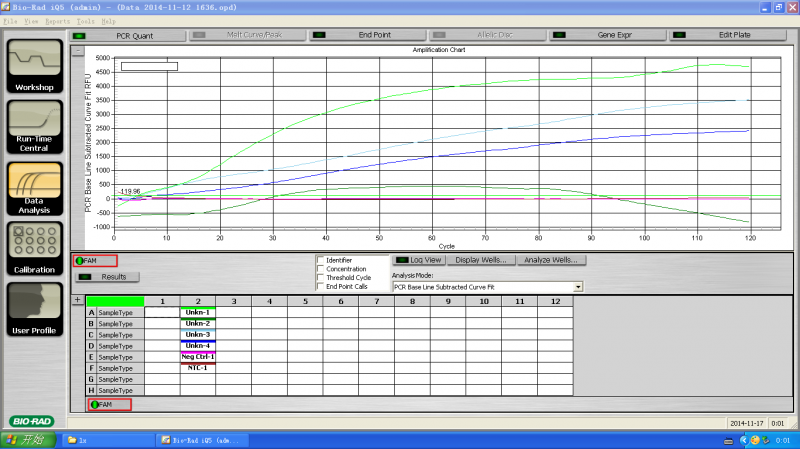
Task: Open the User Profile module
Action: 34,309
